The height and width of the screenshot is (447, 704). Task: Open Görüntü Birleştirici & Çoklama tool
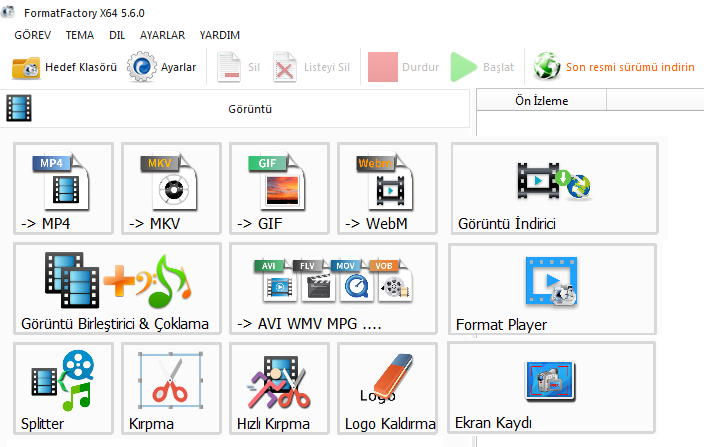(x=117, y=289)
